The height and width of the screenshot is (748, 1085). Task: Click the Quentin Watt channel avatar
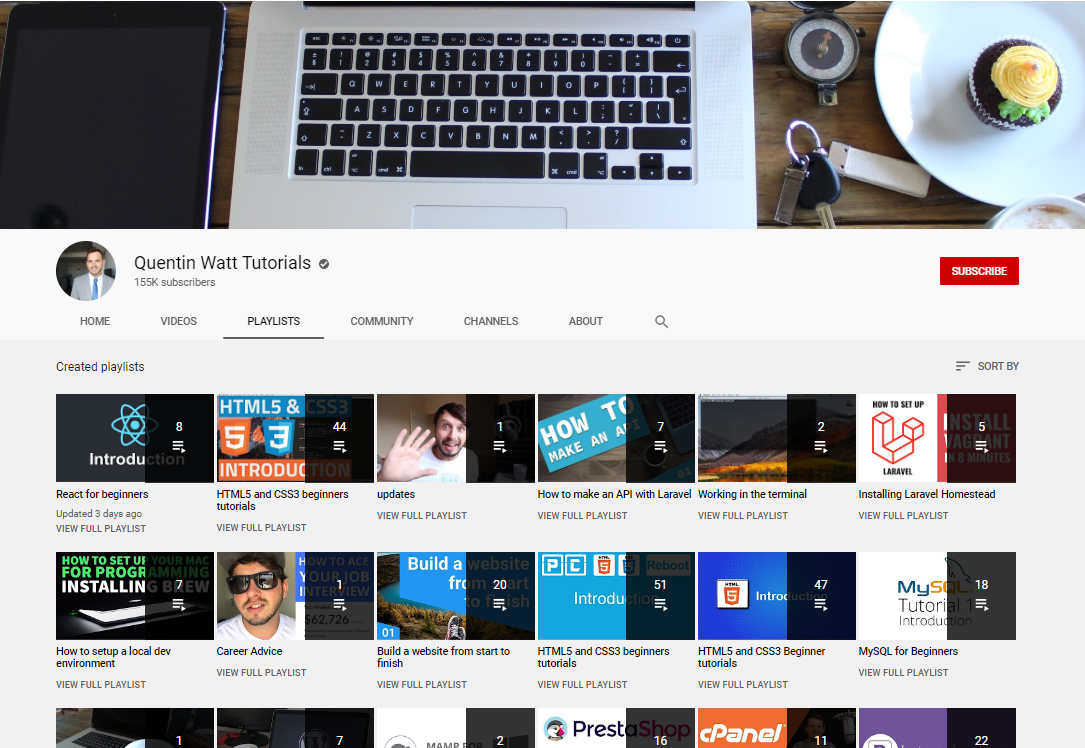tap(86, 271)
